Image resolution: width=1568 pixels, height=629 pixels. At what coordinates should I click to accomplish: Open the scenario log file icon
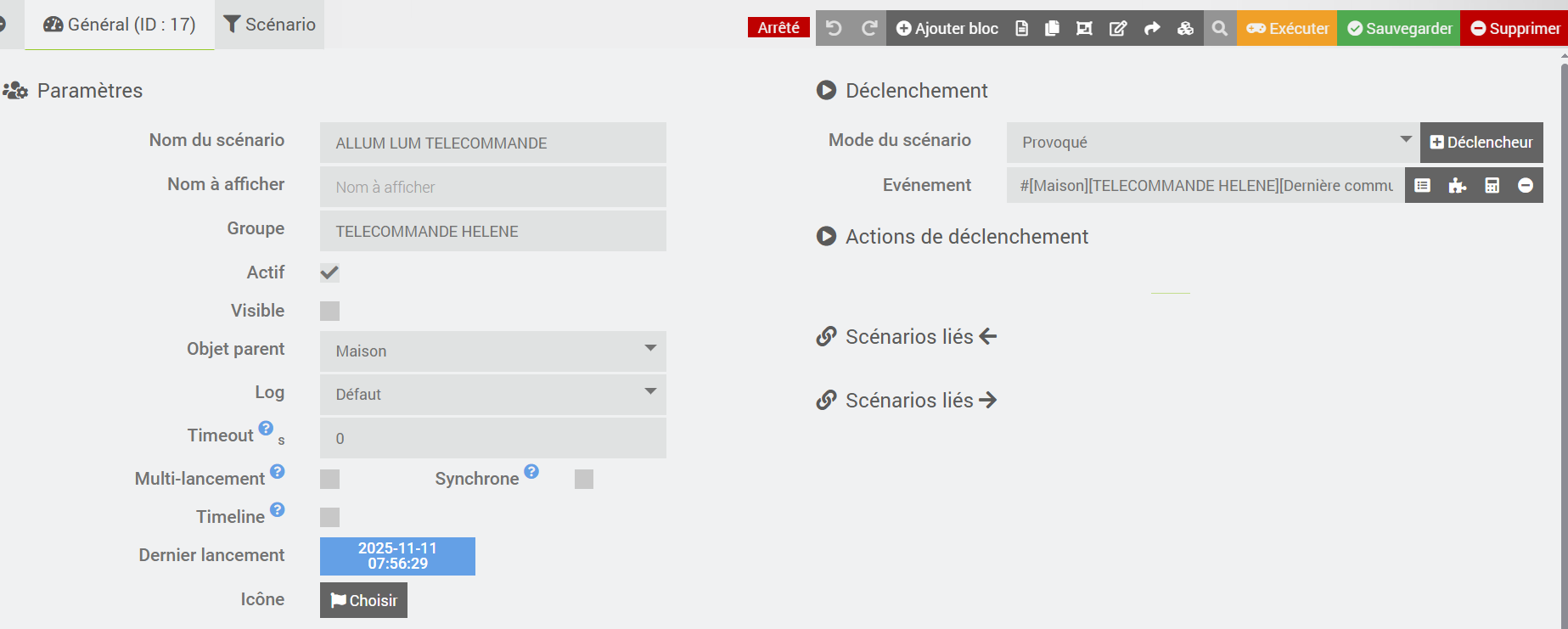[x=1022, y=28]
